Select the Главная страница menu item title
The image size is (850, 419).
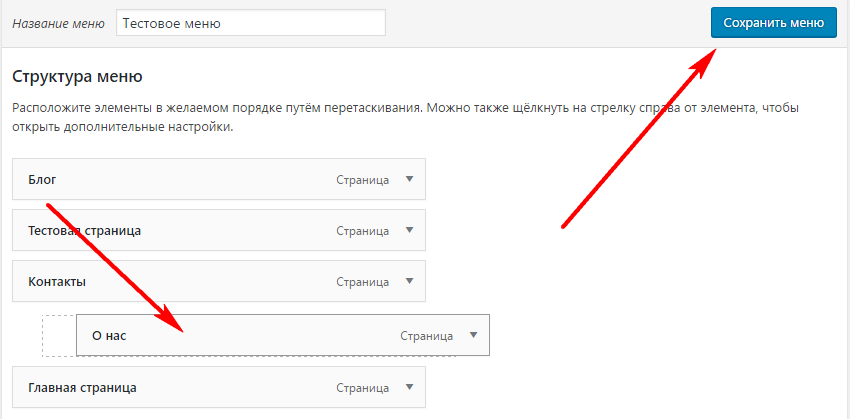click(x=82, y=388)
